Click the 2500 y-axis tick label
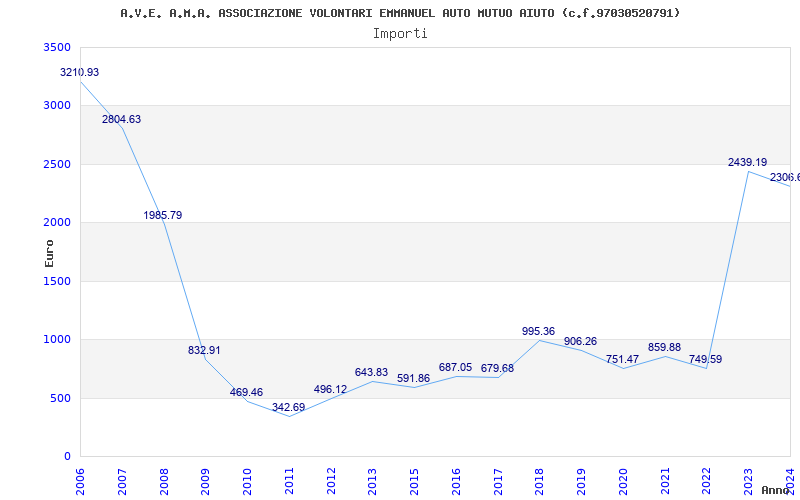This screenshot has width=800, height=500. pyautogui.click(x=57, y=164)
